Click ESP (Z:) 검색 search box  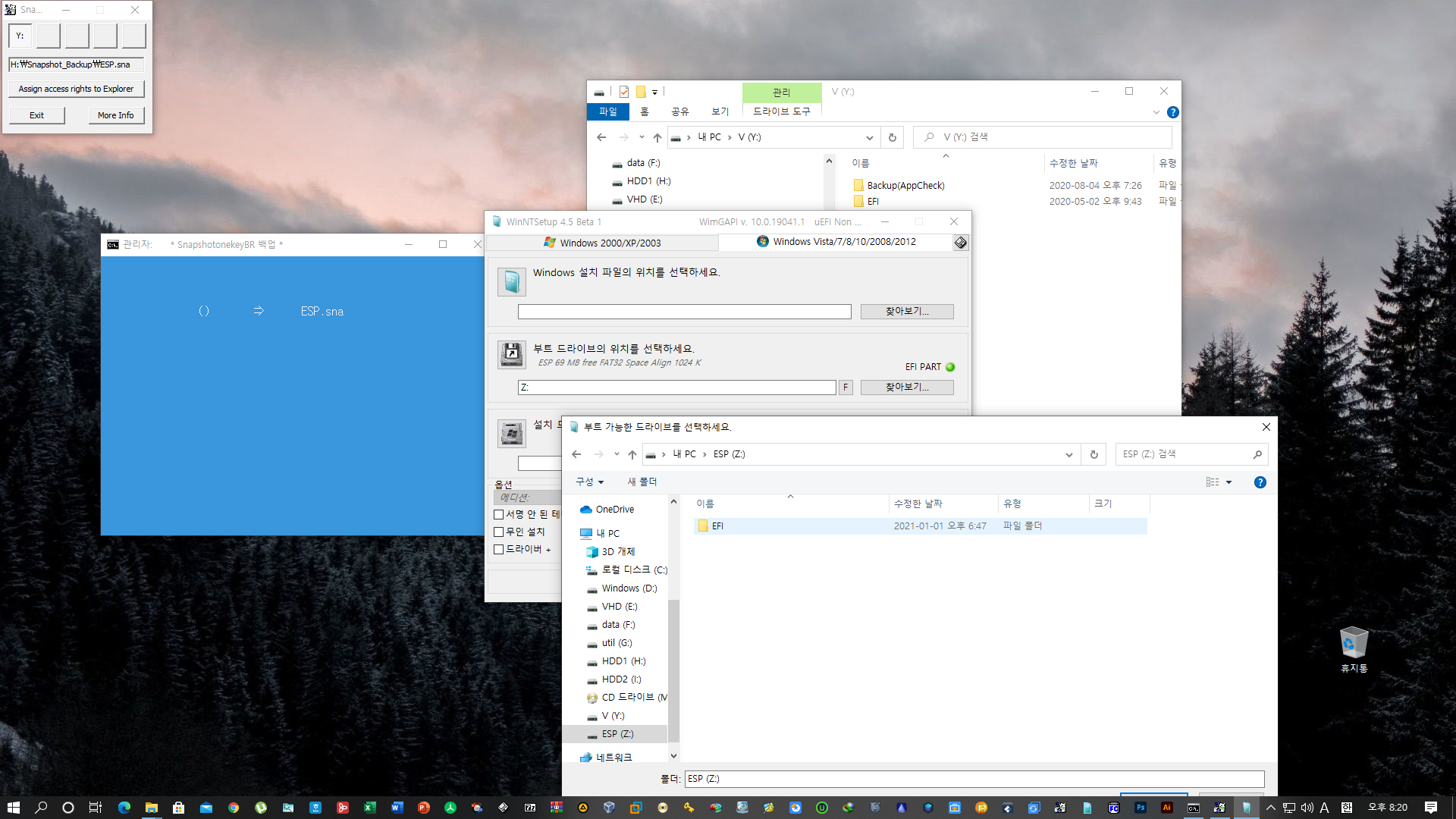click(1191, 454)
